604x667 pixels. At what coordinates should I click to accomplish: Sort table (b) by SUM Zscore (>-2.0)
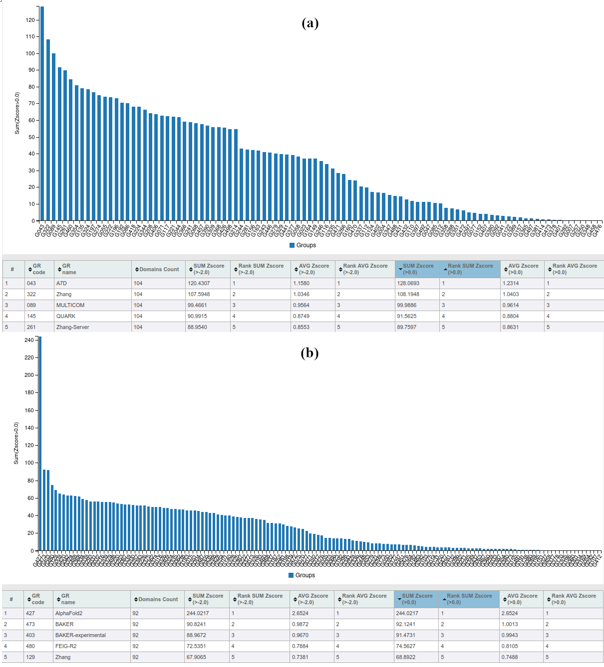[x=208, y=598]
